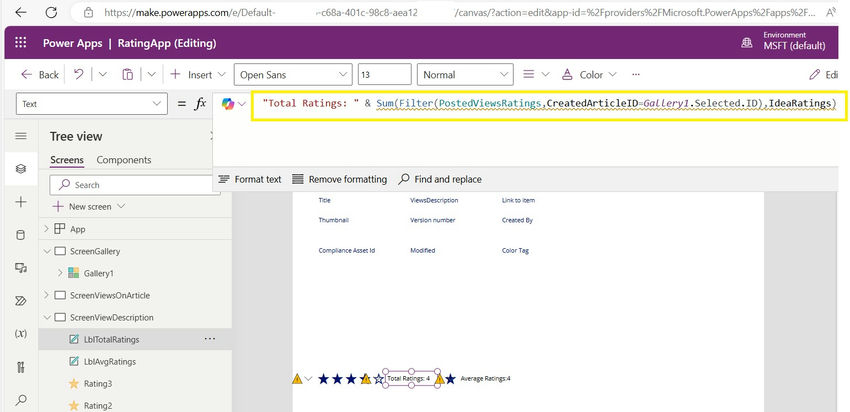Click the leftmost warning triangle on canvas
The width and height of the screenshot is (850, 412).
coord(297,379)
